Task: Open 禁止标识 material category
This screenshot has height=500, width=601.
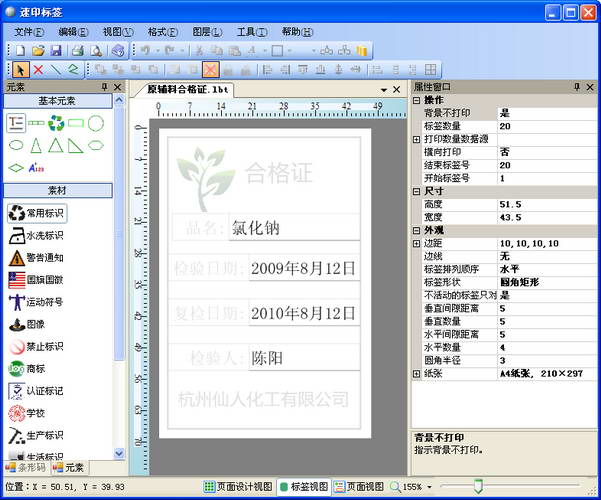Action: pyautogui.click(x=36, y=347)
